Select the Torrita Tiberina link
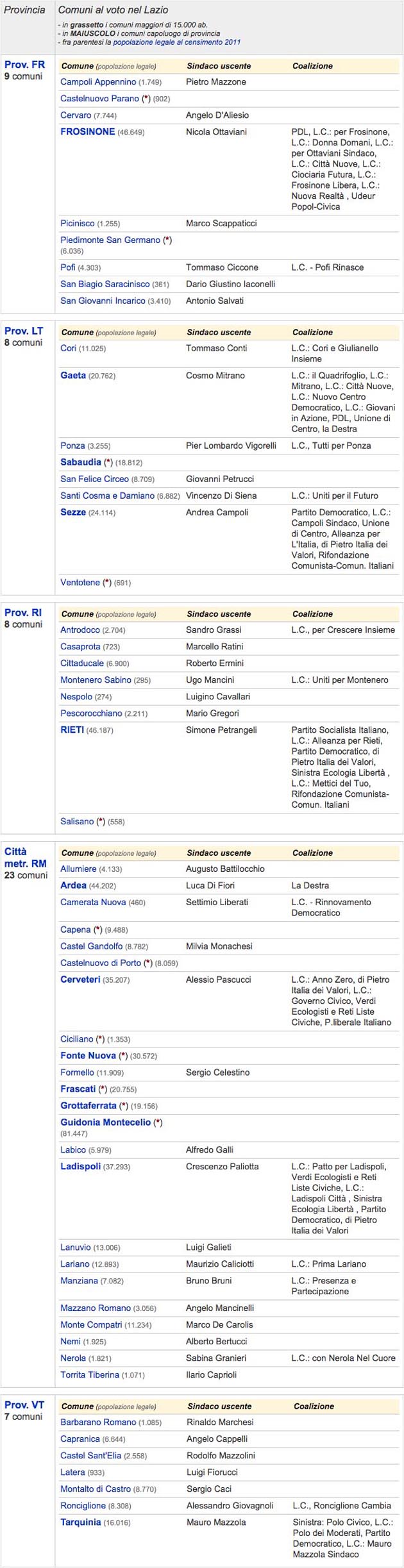404x1568 pixels. (90, 1375)
